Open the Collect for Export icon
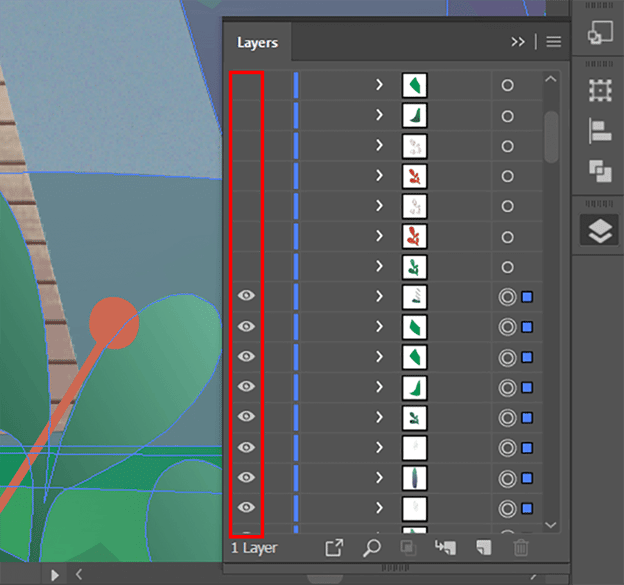The image size is (624, 585). 334,547
